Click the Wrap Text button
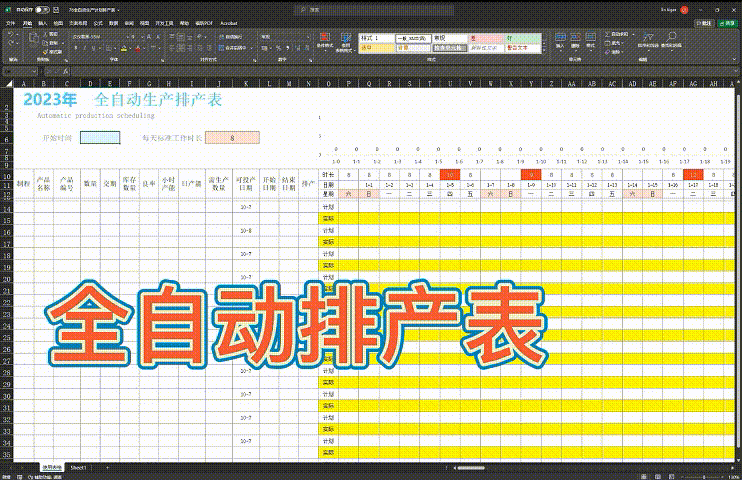The width and height of the screenshot is (742, 480). (231, 36)
